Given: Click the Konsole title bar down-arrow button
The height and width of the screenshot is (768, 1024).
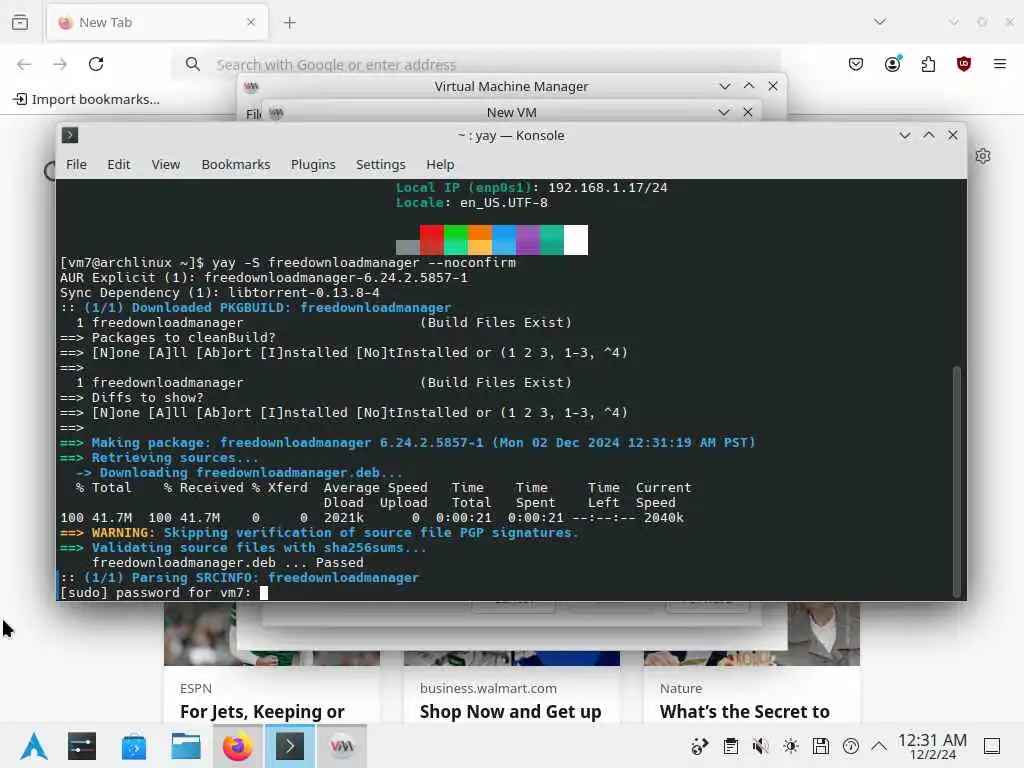Looking at the screenshot, I should click(904, 135).
